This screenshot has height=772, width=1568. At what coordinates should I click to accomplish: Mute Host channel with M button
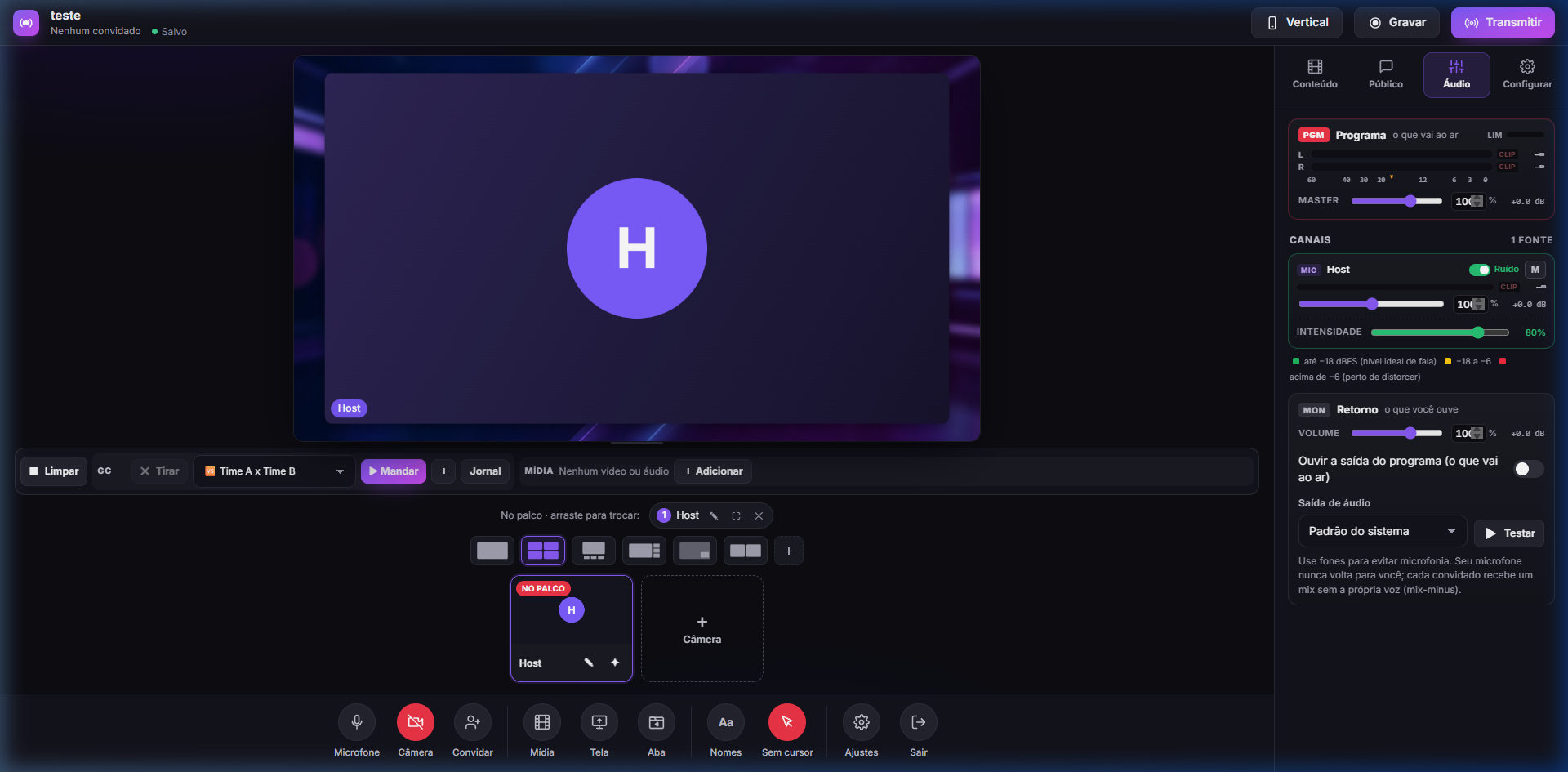1535,270
